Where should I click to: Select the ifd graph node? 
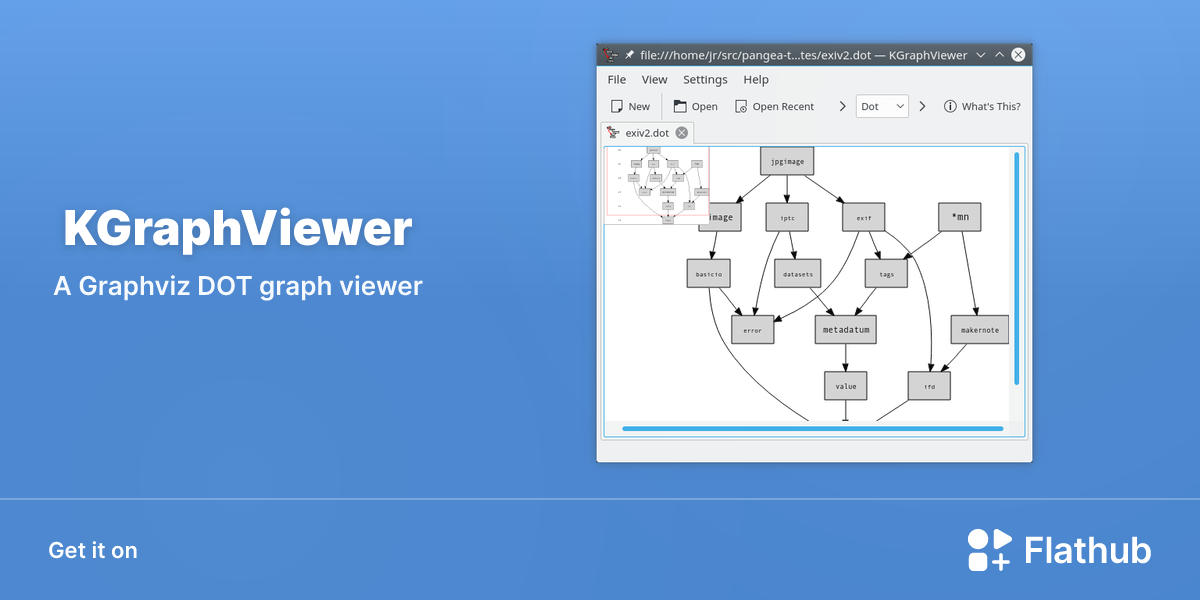(929, 386)
